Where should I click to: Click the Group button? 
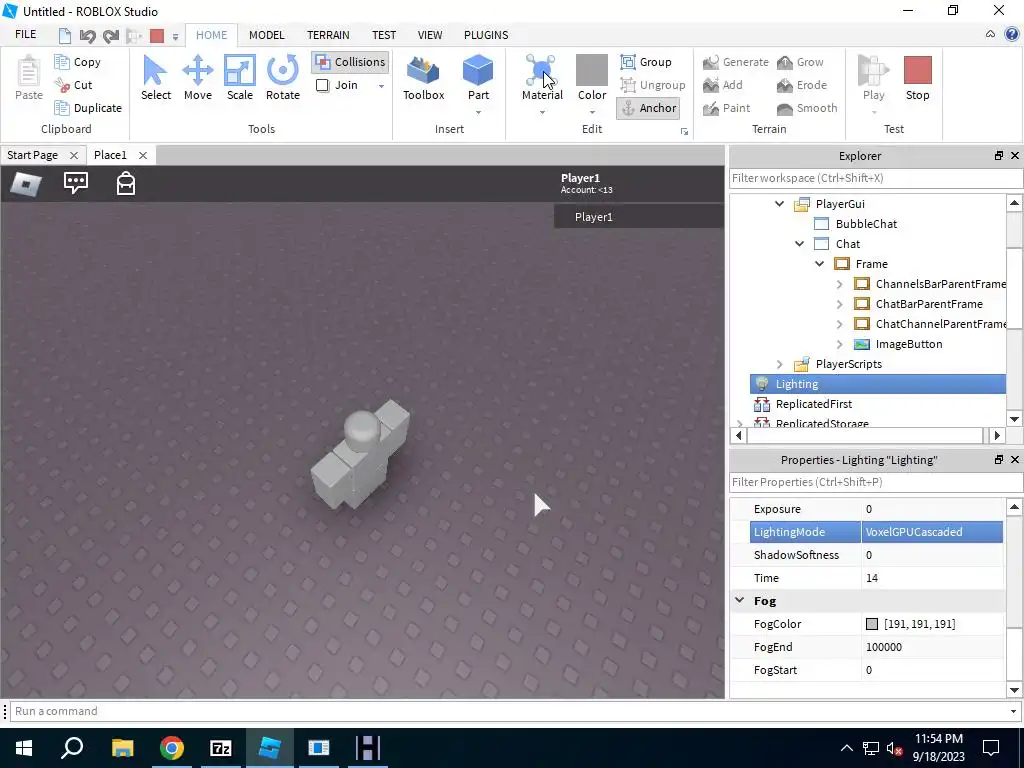646,62
